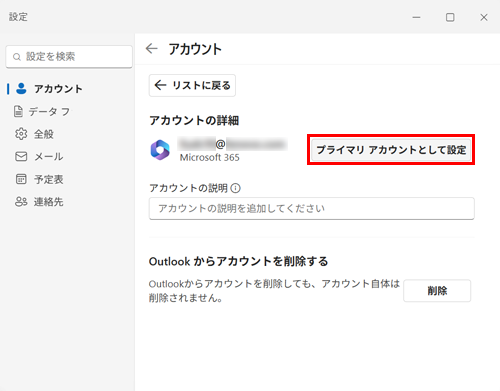Set as primary account via プライマリ アカウントとして設定
This screenshot has height=391, width=500.
point(391,150)
